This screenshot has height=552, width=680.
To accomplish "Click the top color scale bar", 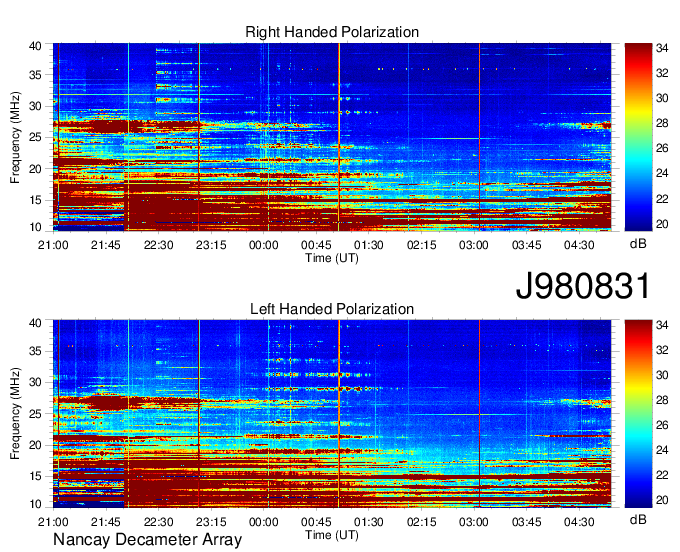I will point(638,137).
